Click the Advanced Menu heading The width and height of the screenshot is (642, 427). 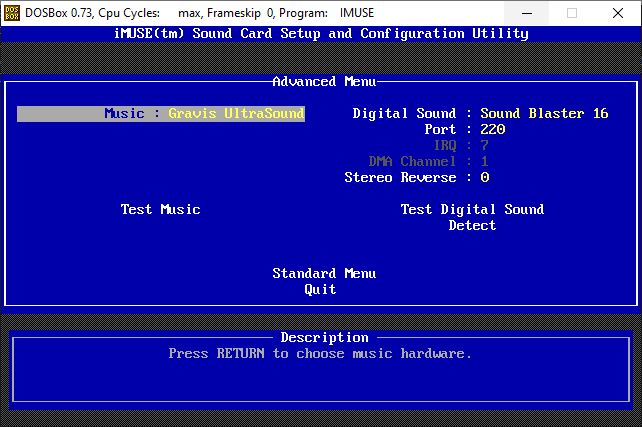click(x=324, y=81)
